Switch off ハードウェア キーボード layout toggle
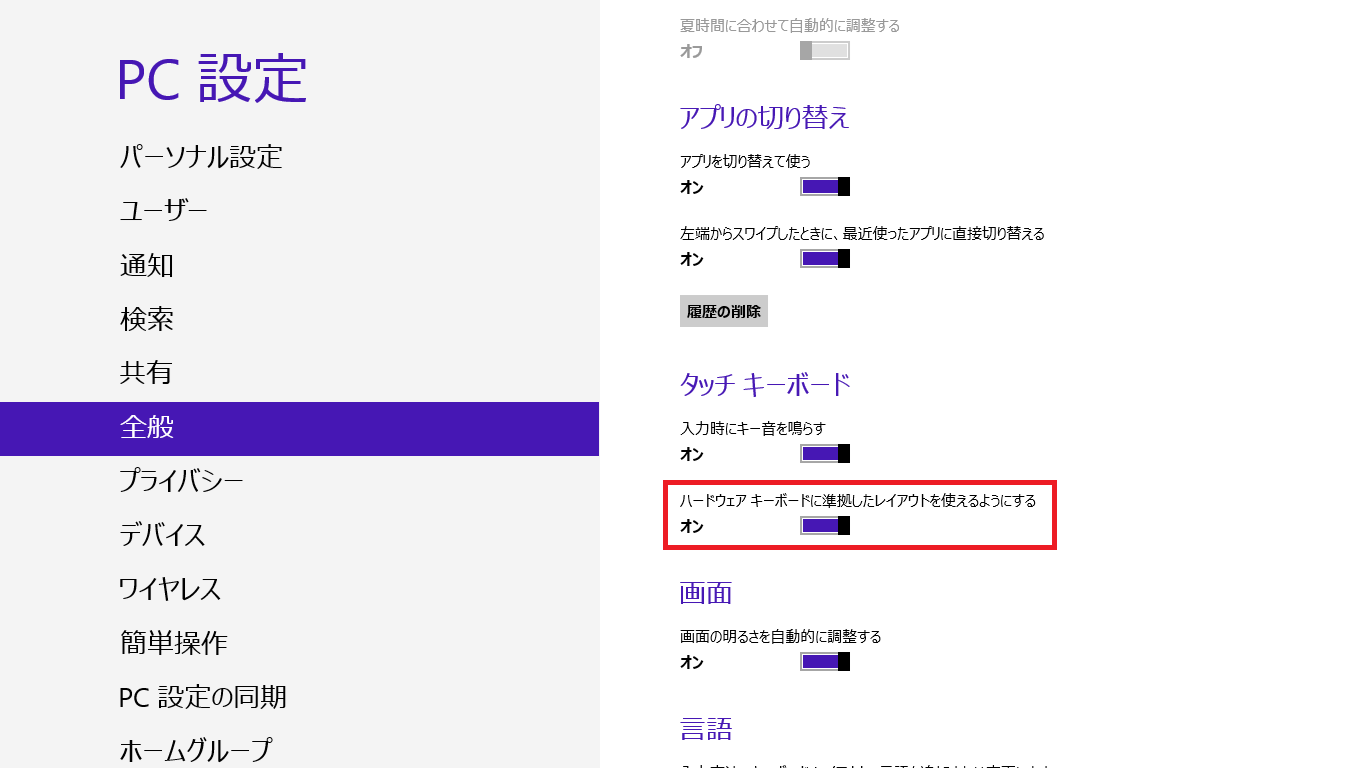The image size is (1366, 768). click(x=824, y=526)
